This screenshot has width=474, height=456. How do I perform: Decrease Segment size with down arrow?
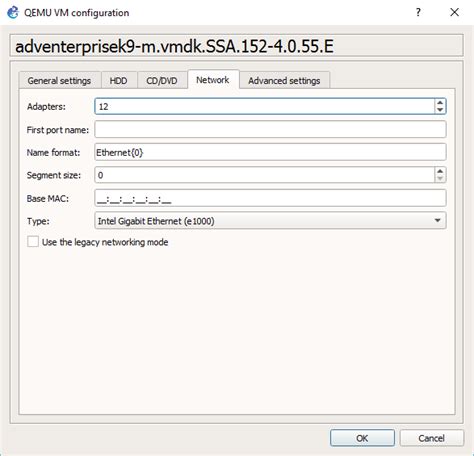(x=440, y=178)
